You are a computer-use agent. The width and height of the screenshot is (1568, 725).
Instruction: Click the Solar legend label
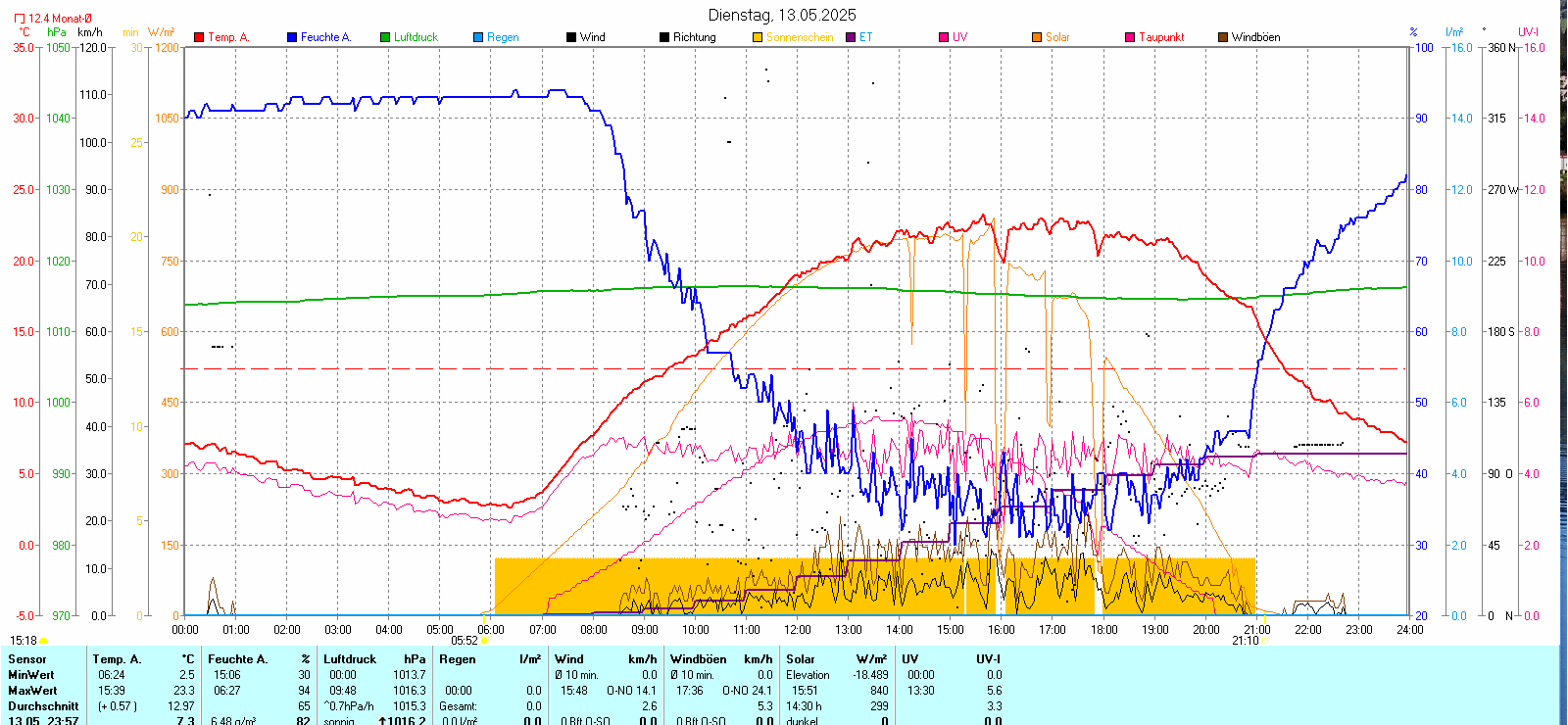point(1057,37)
